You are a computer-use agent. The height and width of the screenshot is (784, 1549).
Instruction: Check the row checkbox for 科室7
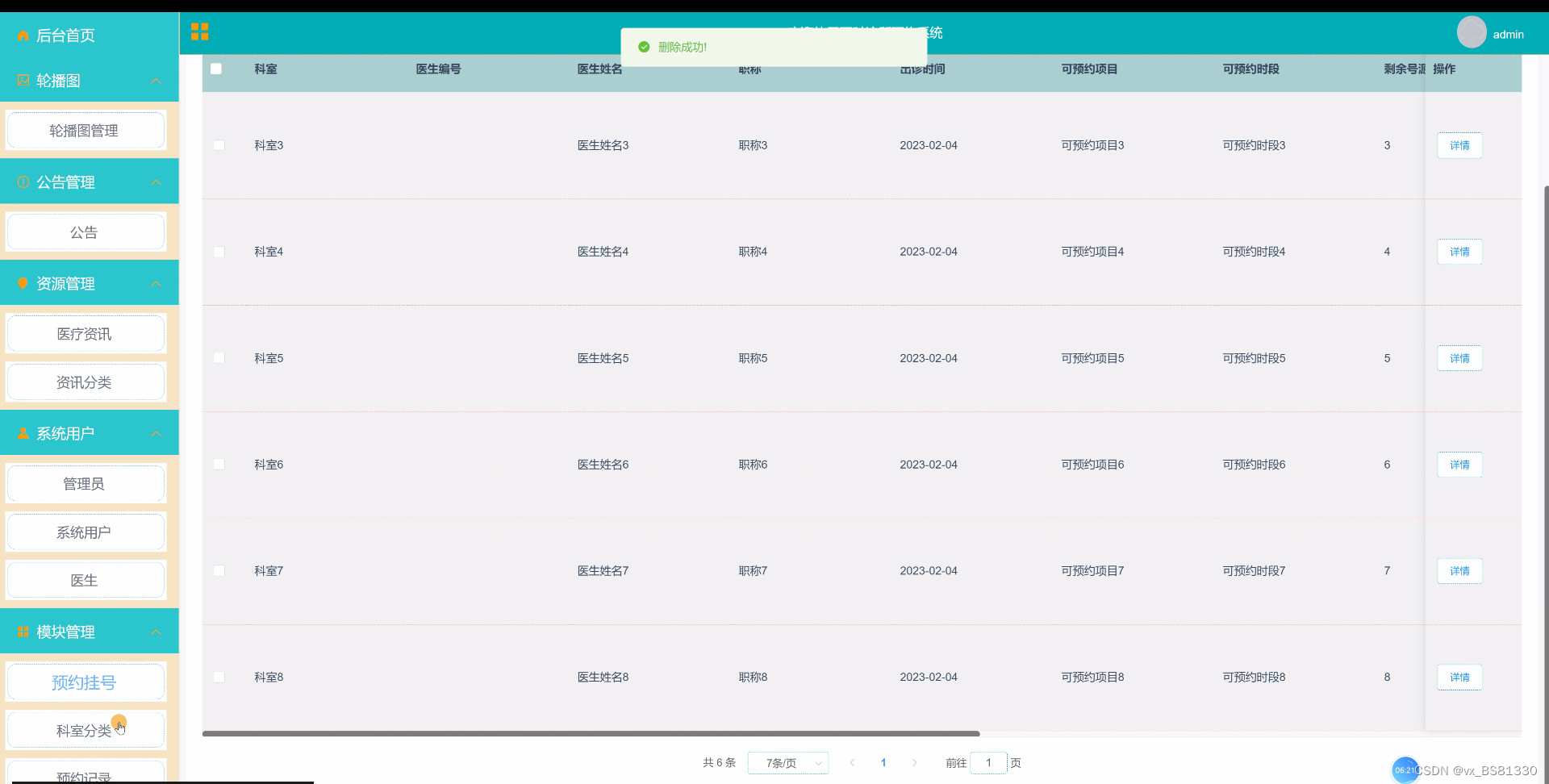click(x=219, y=571)
